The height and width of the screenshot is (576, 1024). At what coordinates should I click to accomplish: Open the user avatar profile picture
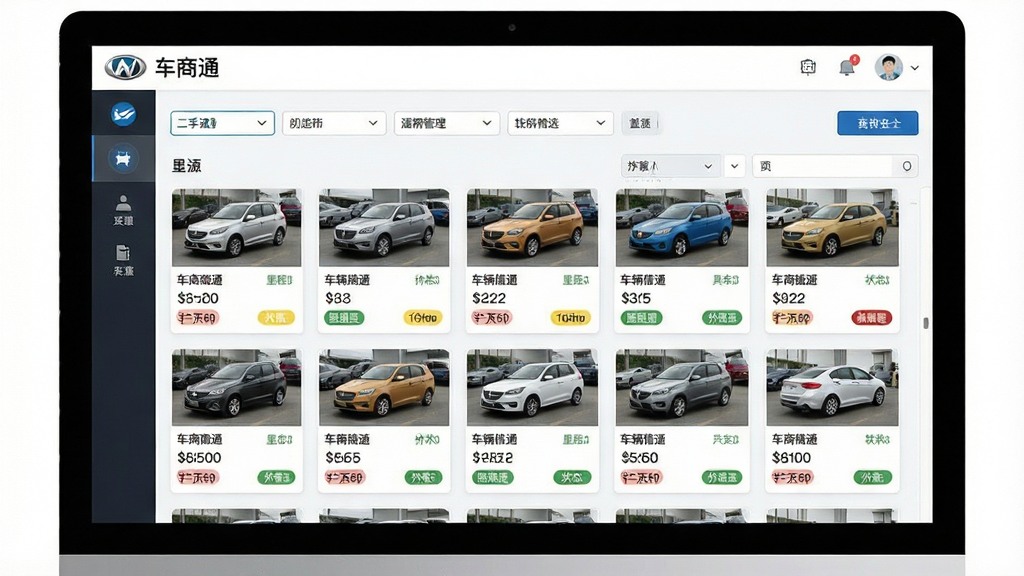[x=888, y=67]
